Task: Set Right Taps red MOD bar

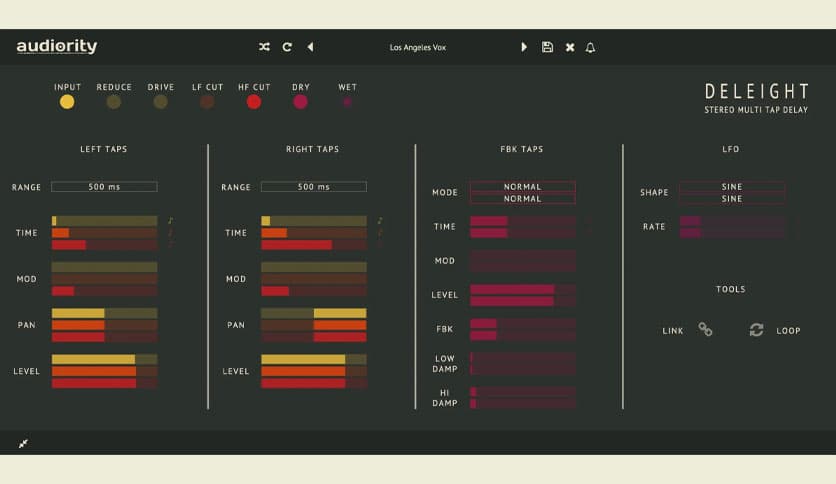Action: click(x=314, y=291)
